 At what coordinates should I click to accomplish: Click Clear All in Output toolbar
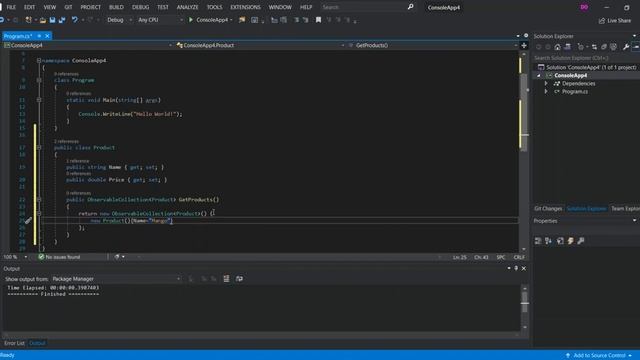pyautogui.click(x=226, y=279)
